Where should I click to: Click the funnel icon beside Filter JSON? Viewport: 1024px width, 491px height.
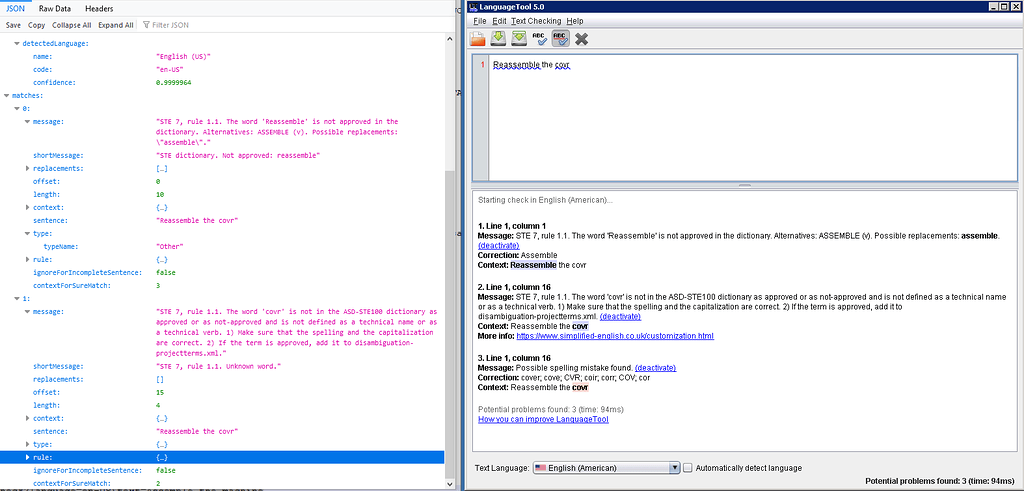coord(145,25)
